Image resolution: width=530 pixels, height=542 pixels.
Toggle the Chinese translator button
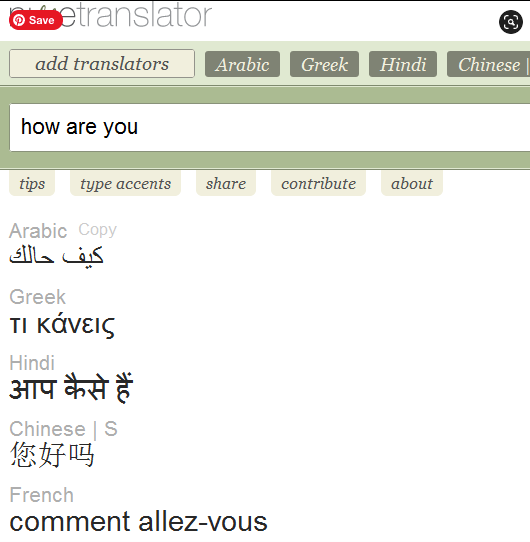pos(489,64)
